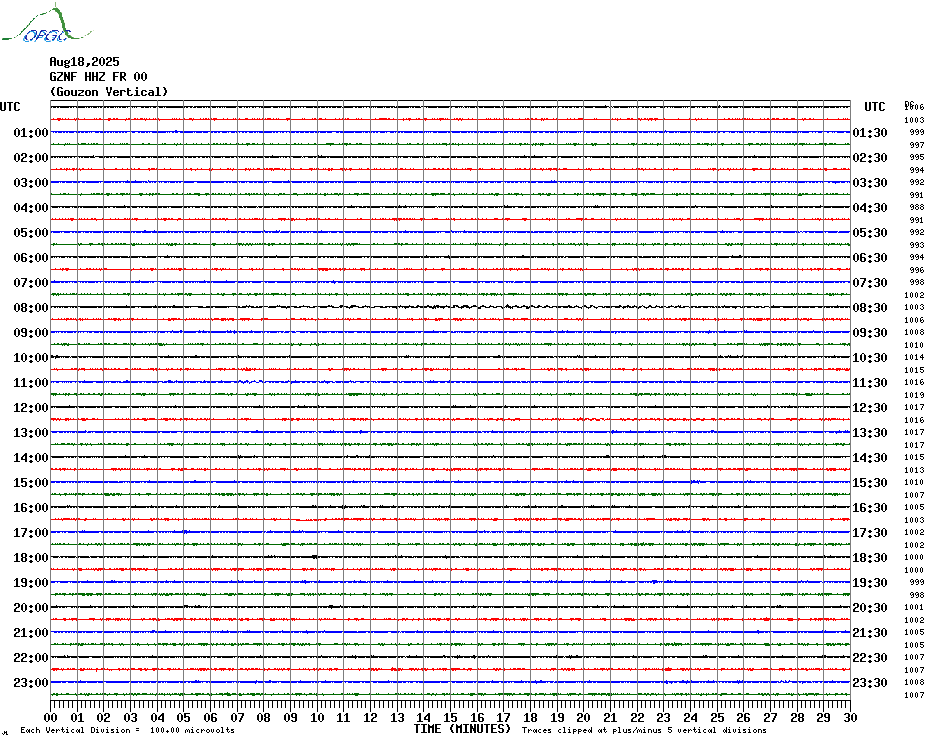This screenshot has width=930, height=744.
Task: Click the black seismic trace on the 18:00 row
Action: pyautogui.click(x=451, y=557)
